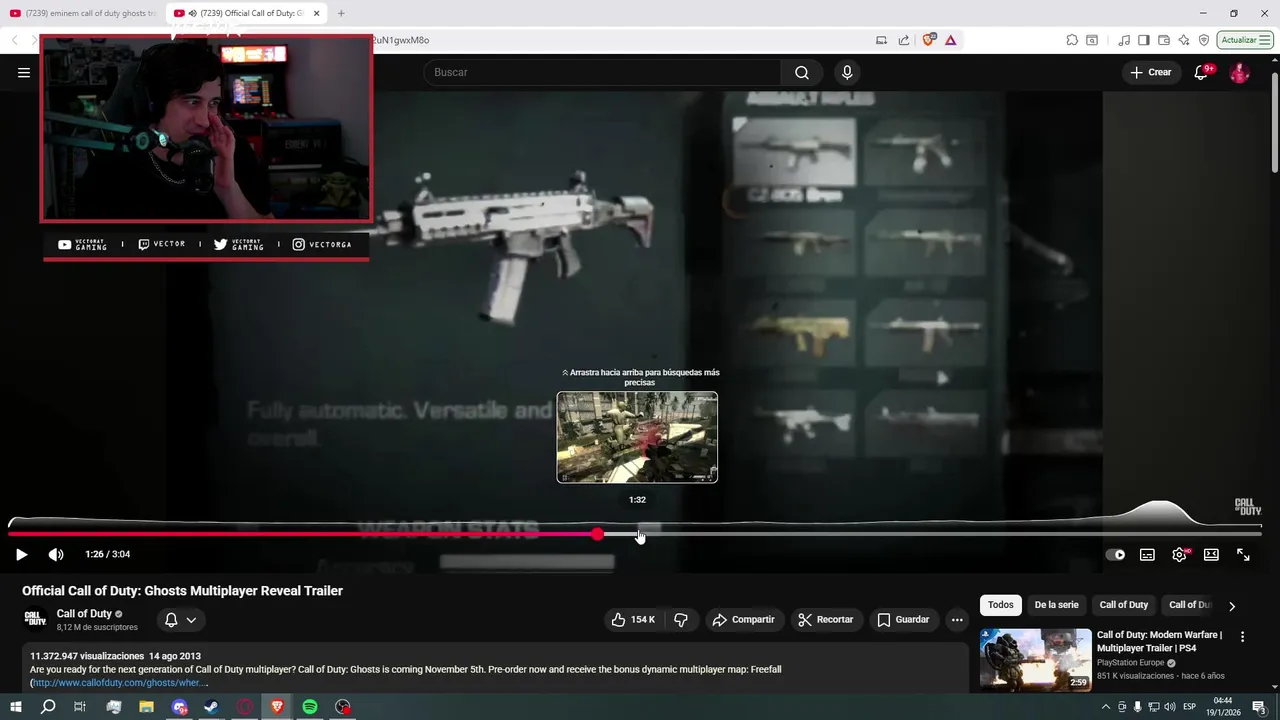Viewport: 1280px width, 720px height.
Task: Open the system volume speaker icon
Action: 1170,707
